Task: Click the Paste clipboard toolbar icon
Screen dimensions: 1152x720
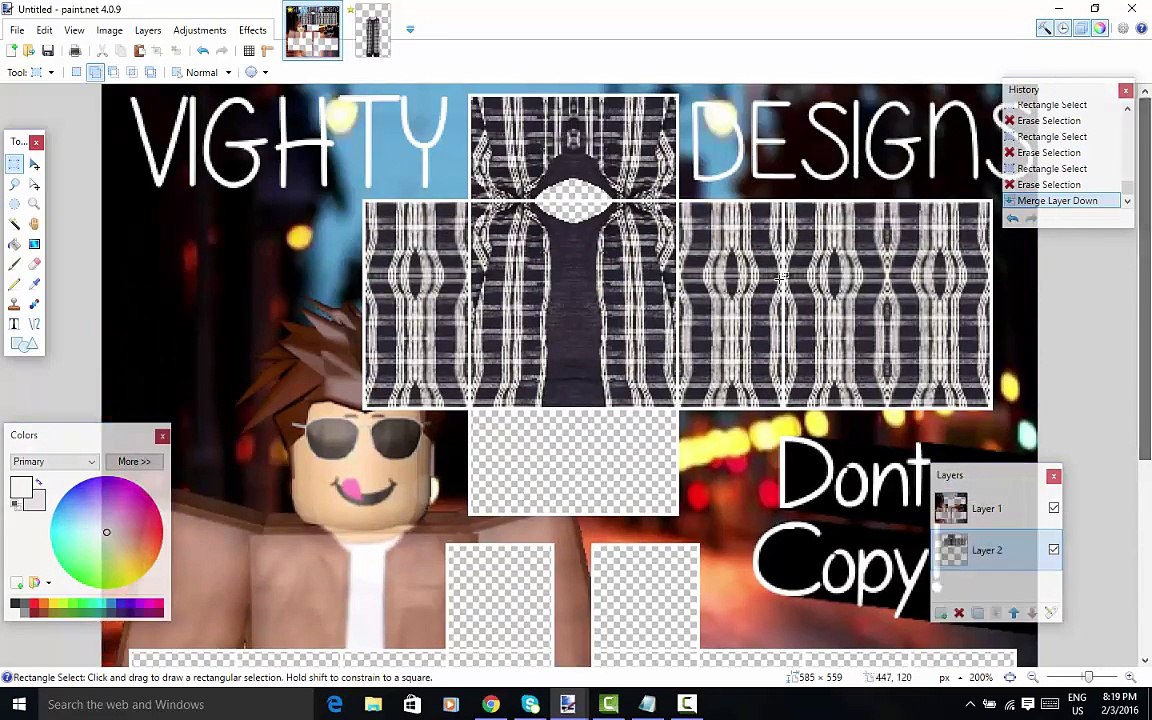Action: click(139, 51)
